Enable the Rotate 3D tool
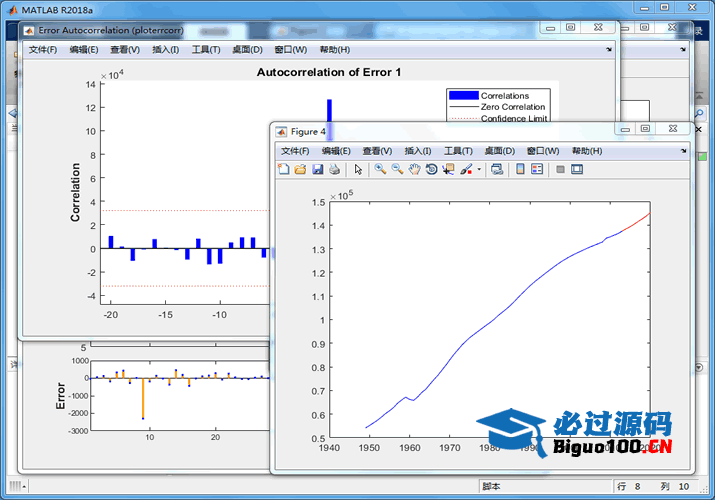This screenshot has height=500, width=715. click(x=431, y=170)
